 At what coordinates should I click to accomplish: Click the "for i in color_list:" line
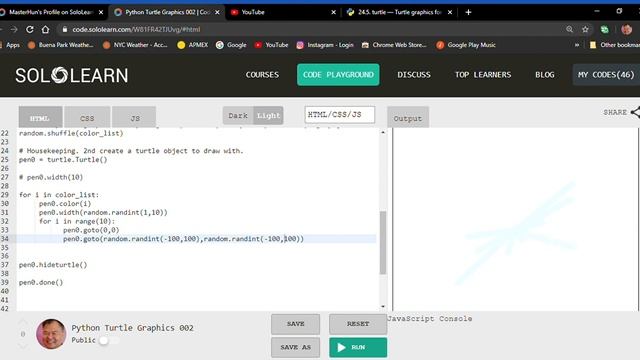(59, 195)
